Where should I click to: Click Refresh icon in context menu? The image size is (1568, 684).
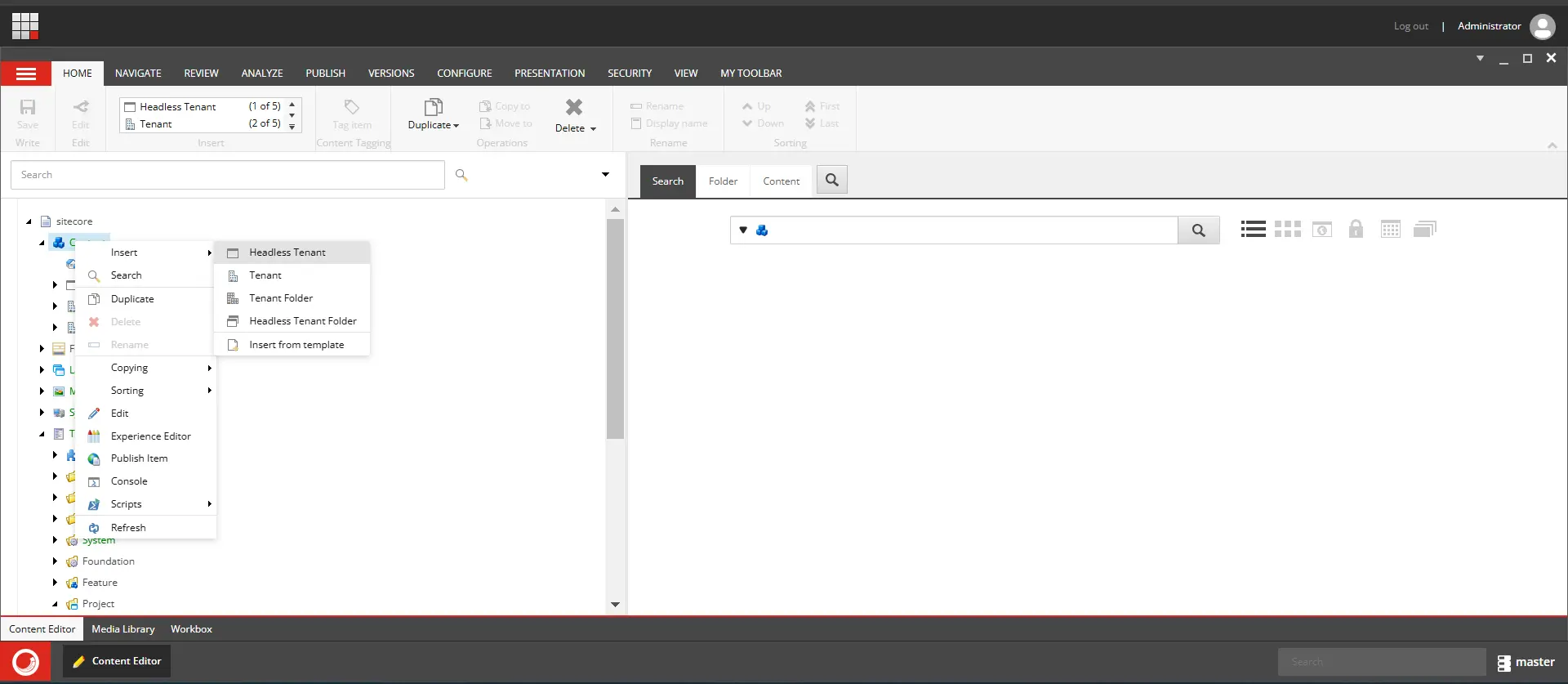click(94, 528)
